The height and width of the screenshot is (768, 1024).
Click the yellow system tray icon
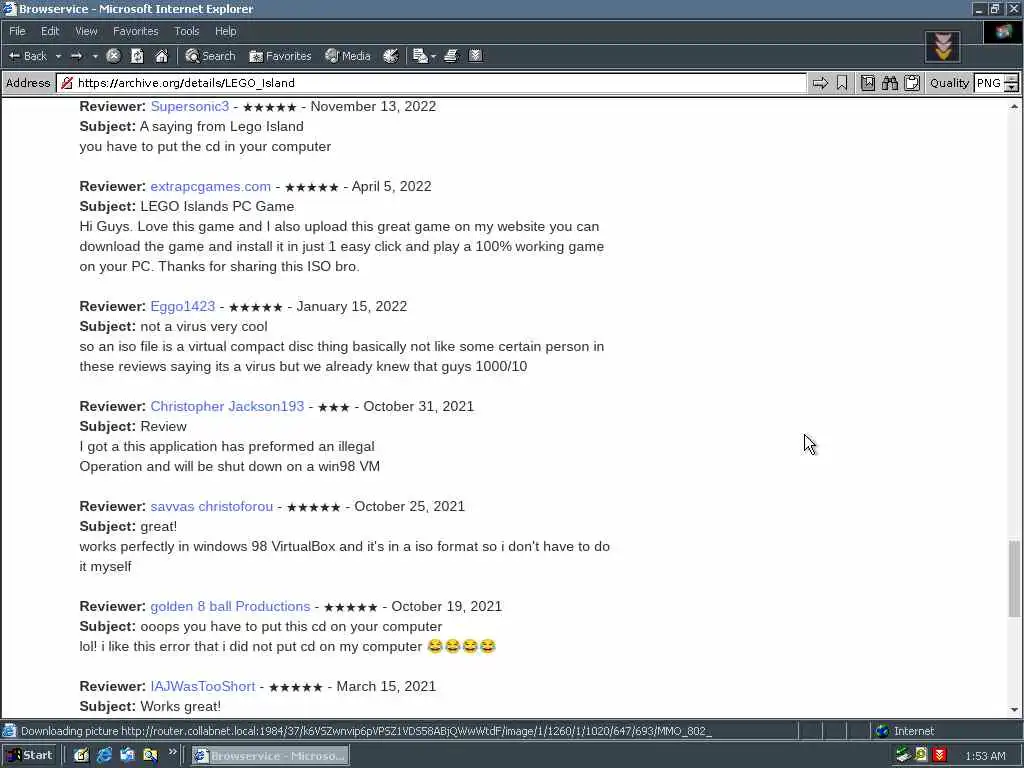921,756
